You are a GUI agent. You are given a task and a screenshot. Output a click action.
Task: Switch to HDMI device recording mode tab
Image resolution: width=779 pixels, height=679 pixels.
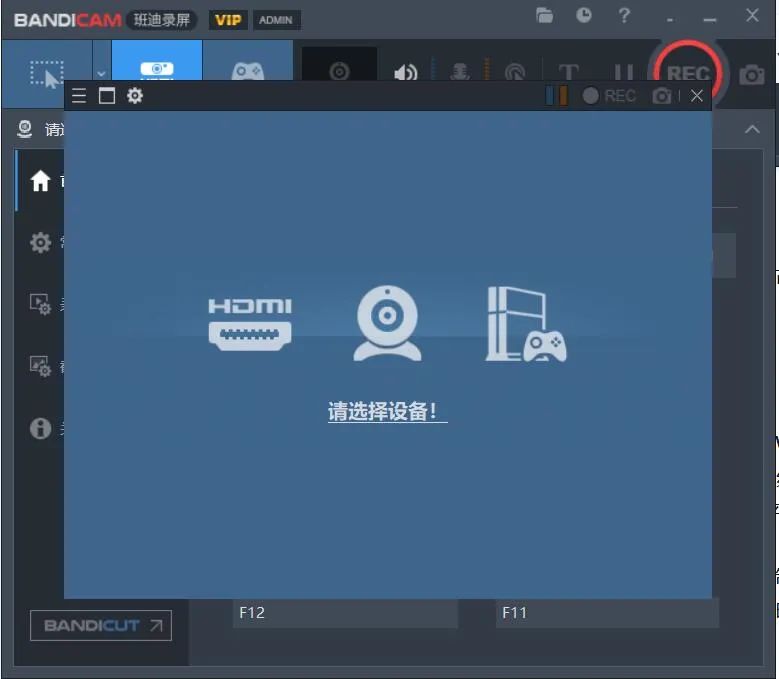157,61
